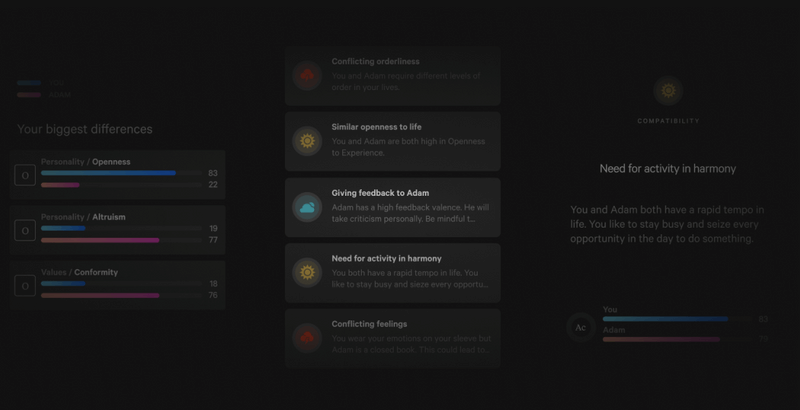The image size is (800, 410).
Task: Click the ADAM legend color indicator
Action: click(29, 95)
